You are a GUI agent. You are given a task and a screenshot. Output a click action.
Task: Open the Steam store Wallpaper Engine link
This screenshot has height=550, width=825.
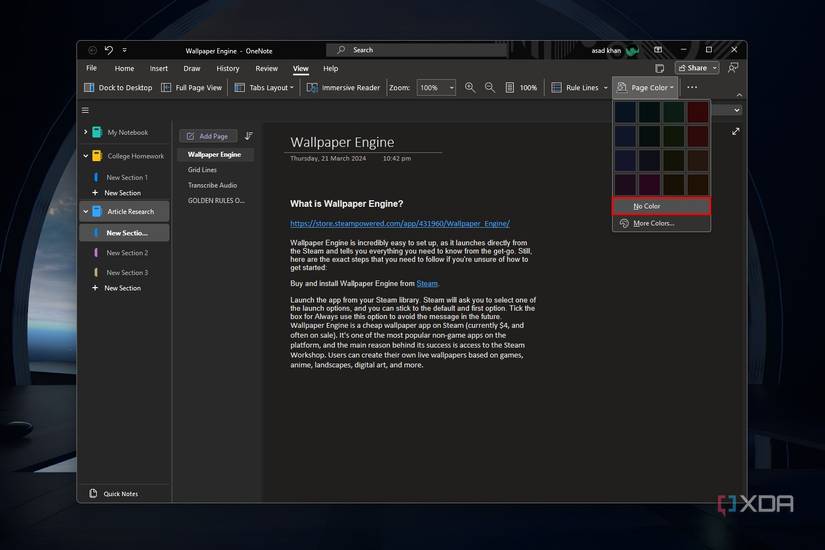pos(400,224)
